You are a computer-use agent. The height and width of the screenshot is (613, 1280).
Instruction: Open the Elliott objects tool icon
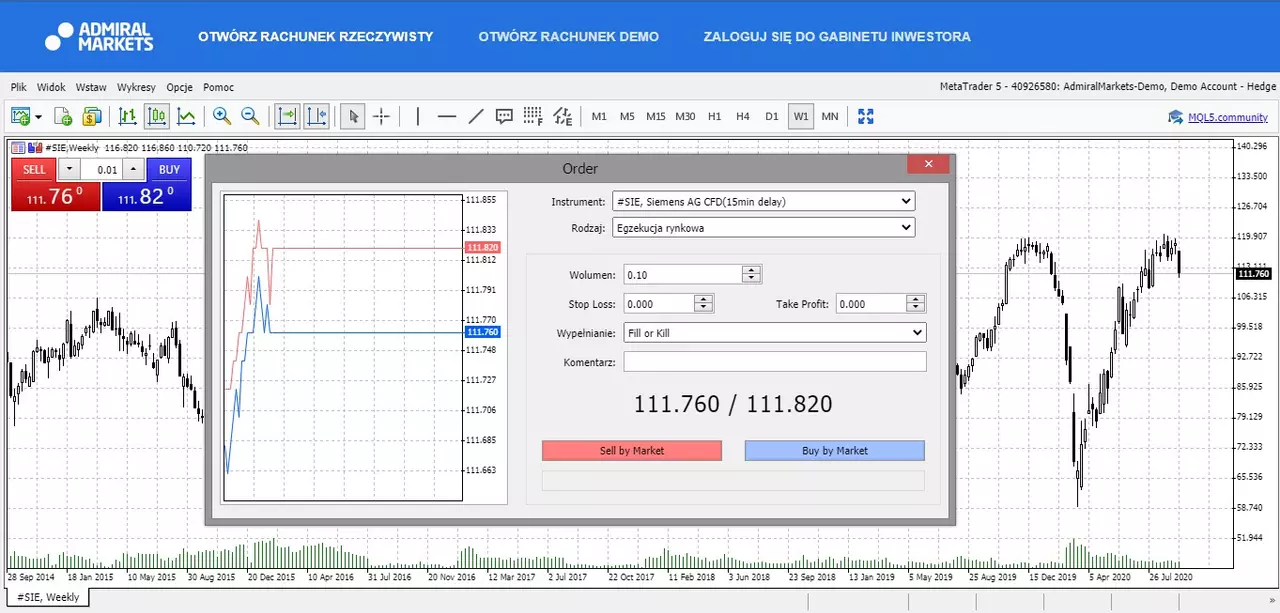(x=563, y=116)
